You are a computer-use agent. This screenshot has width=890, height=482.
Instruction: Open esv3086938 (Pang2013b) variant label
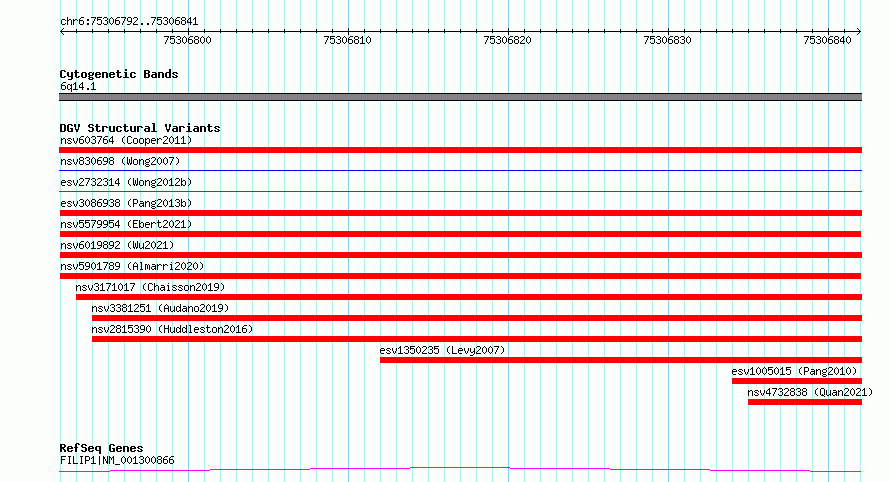pos(126,203)
